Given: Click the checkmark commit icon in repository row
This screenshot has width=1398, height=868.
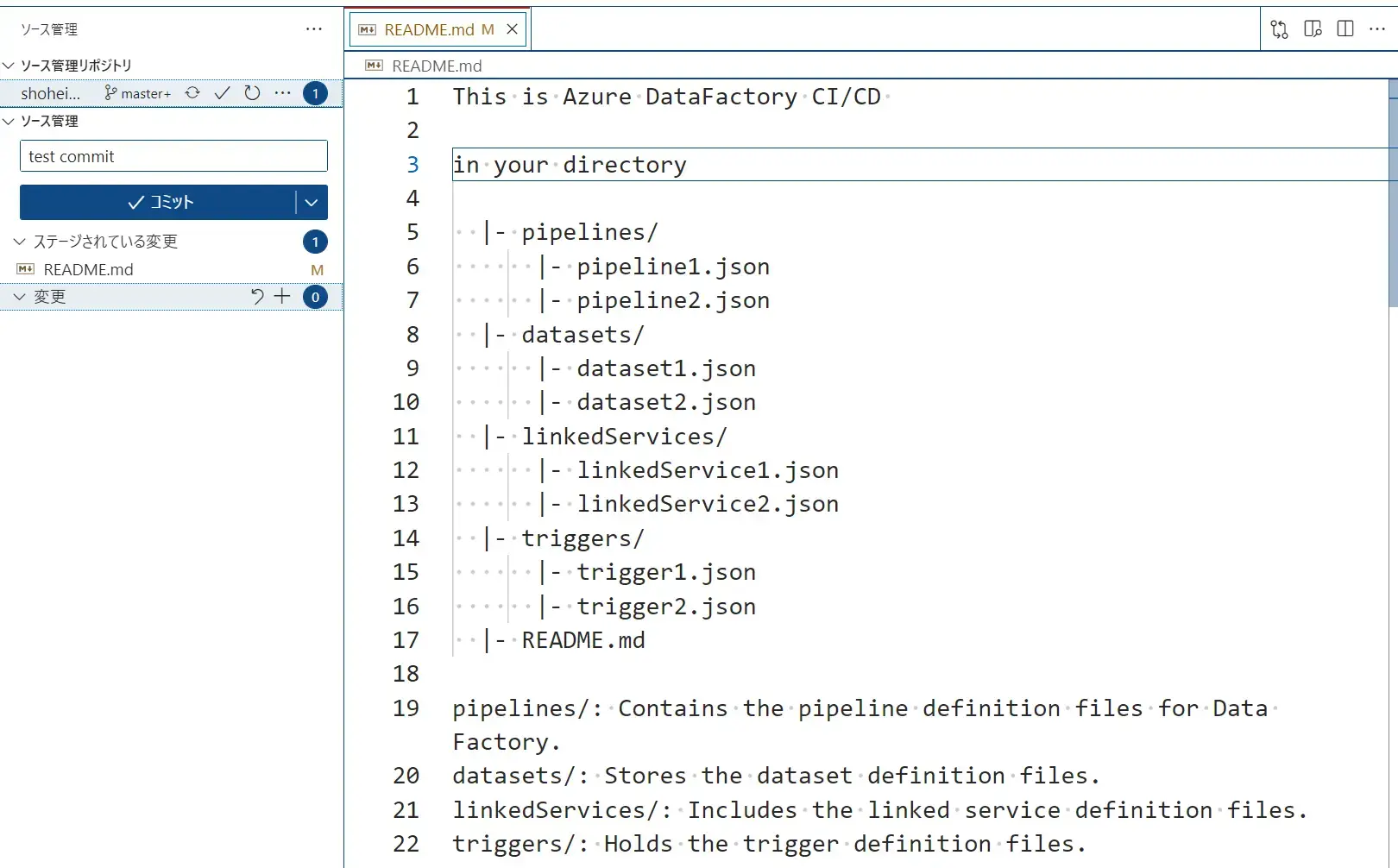Looking at the screenshot, I should coord(222,93).
